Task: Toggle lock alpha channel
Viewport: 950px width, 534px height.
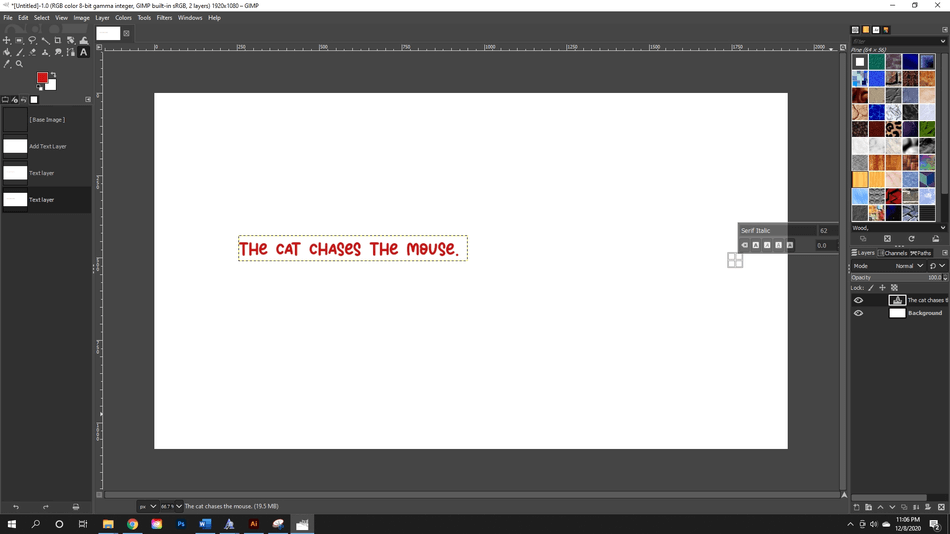Action: [x=894, y=288]
